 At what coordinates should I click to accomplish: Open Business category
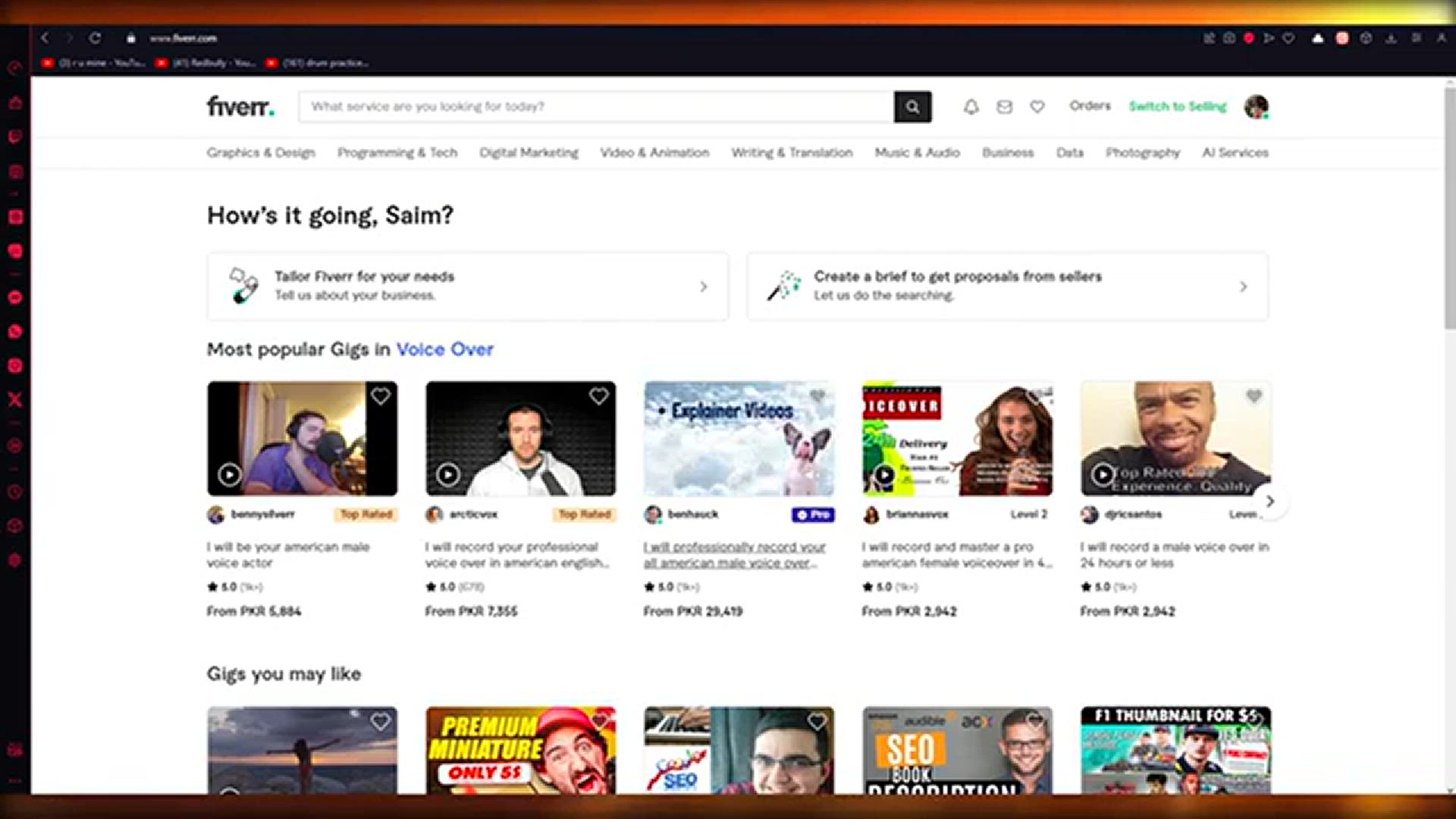tap(1008, 152)
